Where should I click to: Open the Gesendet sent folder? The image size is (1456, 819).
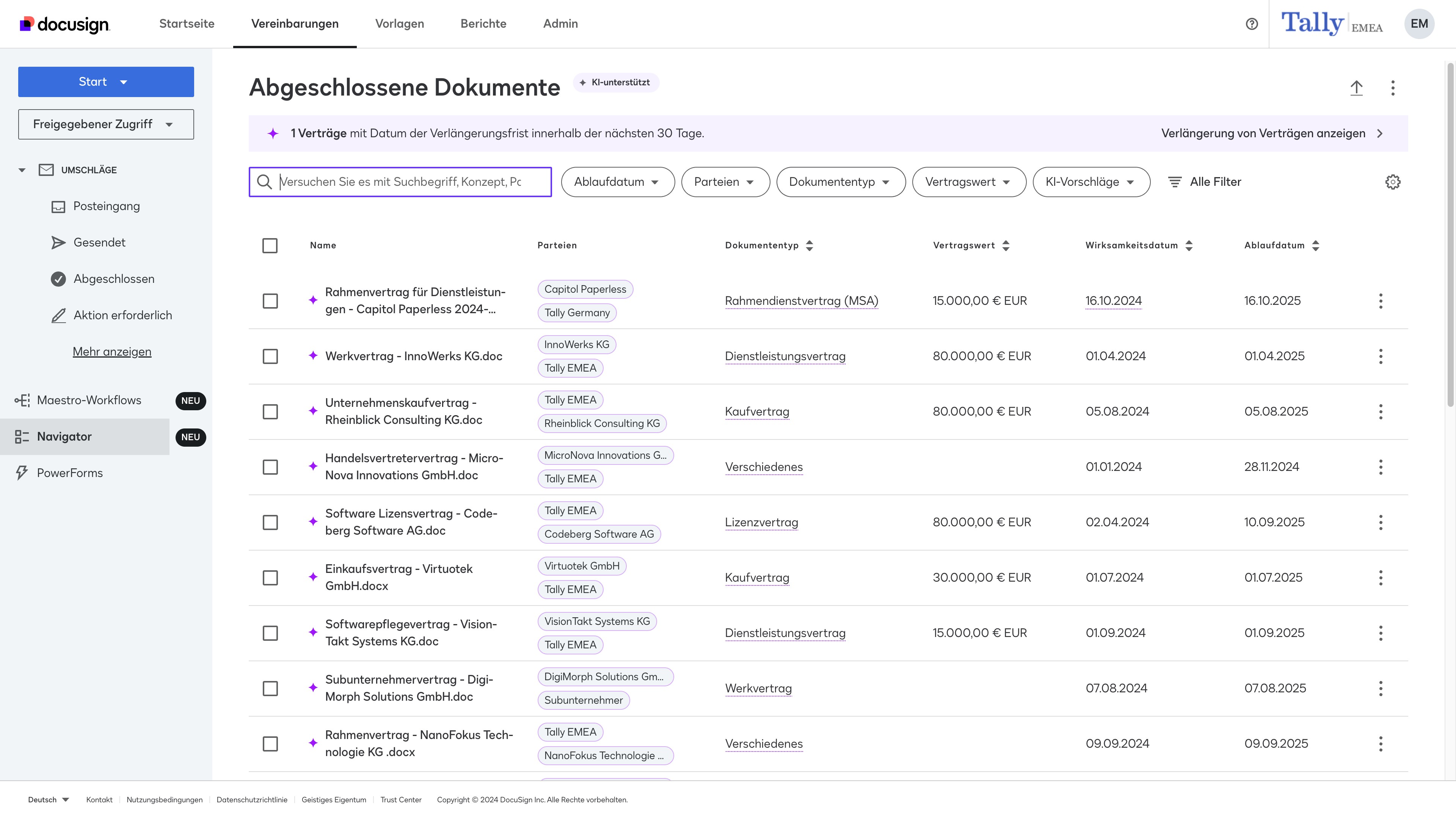(x=99, y=243)
